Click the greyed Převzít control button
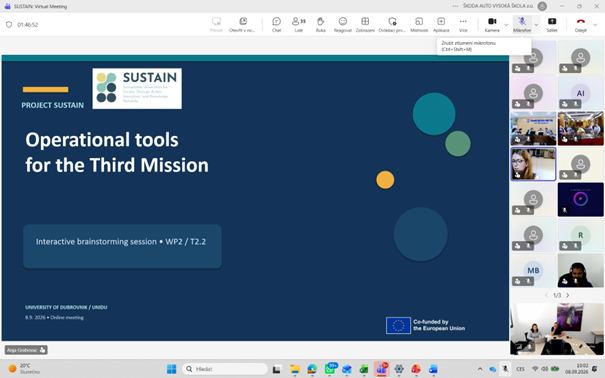The height and width of the screenshot is (378, 605). [216, 24]
